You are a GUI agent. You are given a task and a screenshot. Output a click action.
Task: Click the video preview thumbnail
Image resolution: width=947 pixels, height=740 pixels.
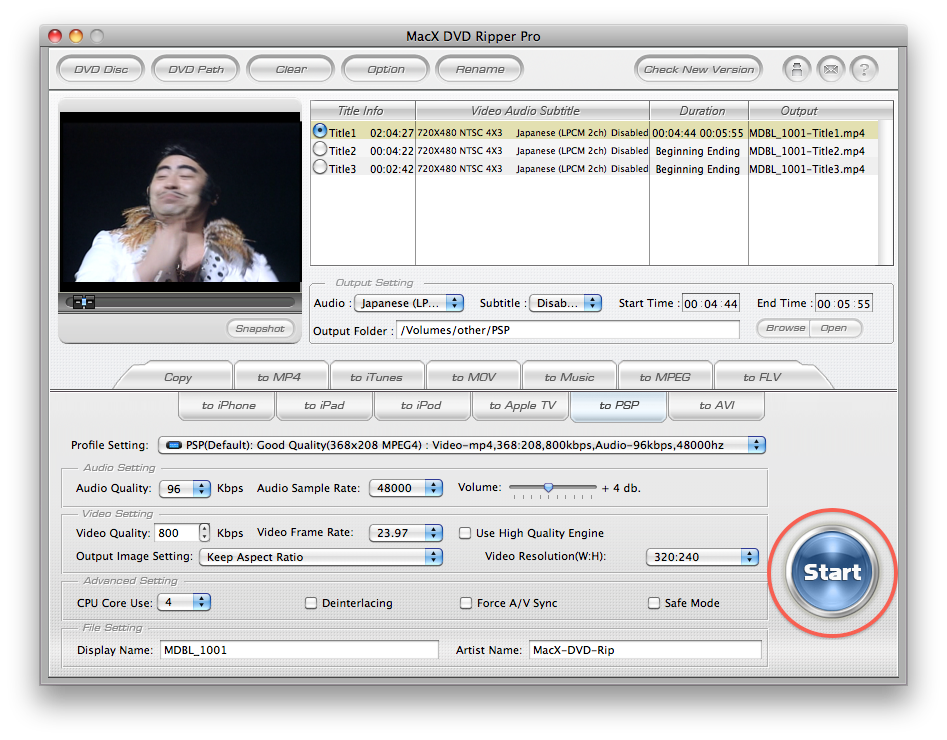click(x=180, y=202)
